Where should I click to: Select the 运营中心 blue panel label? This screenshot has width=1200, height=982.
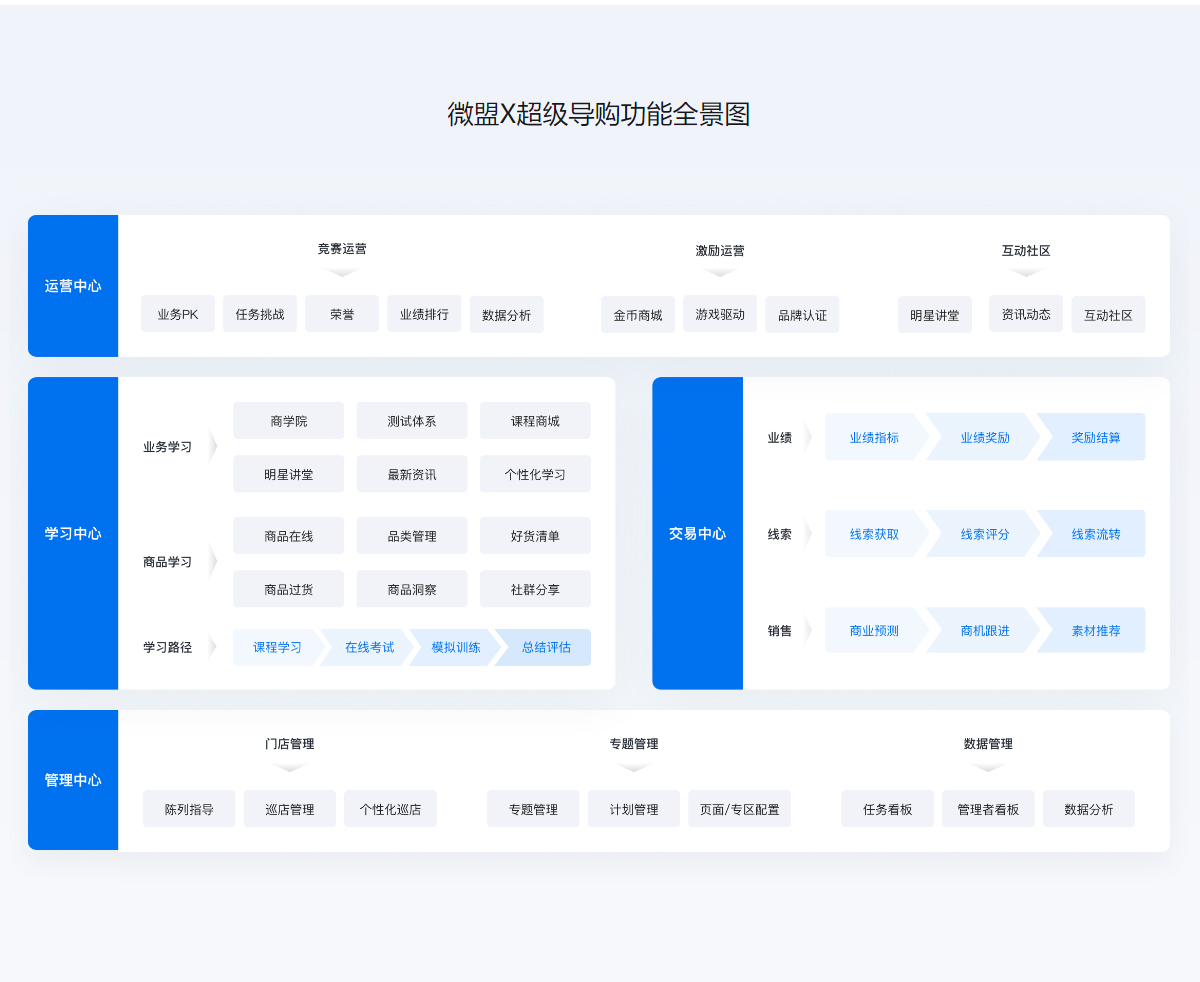click(x=73, y=286)
